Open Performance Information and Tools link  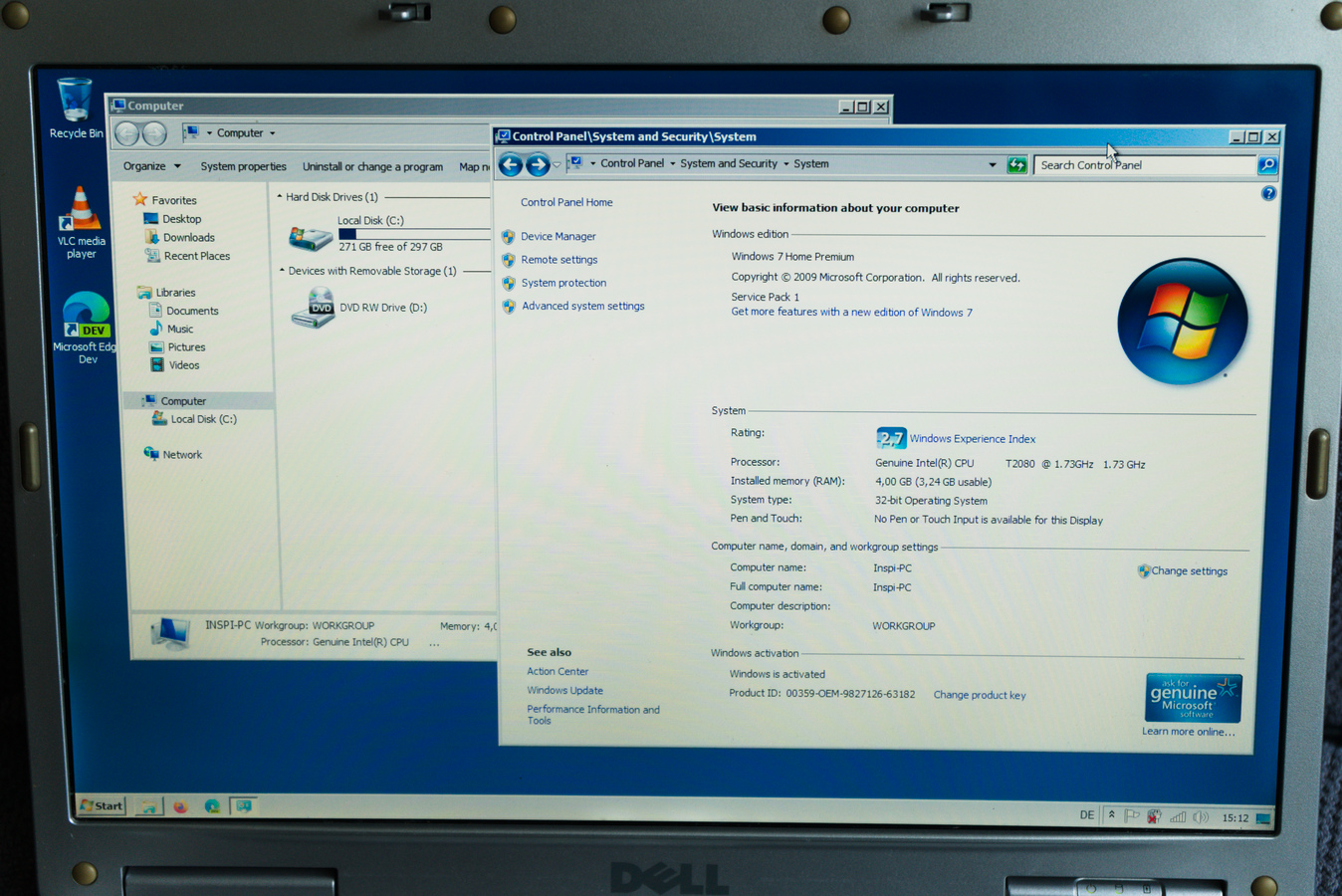click(x=592, y=715)
